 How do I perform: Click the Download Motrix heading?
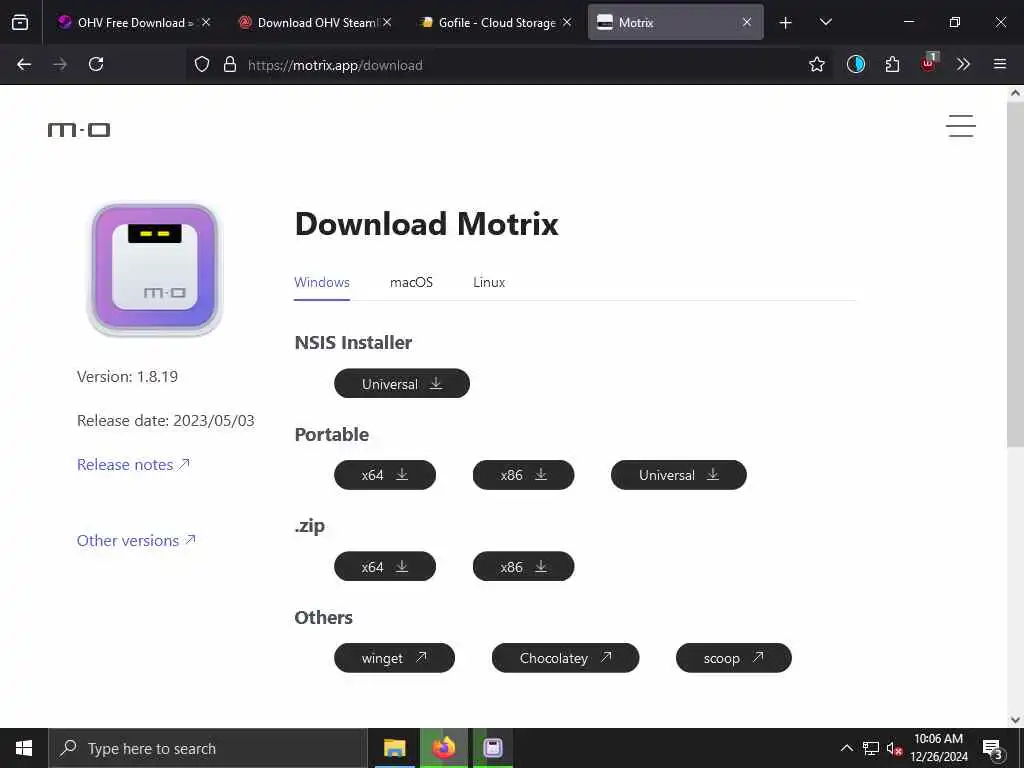tap(426, 223)
